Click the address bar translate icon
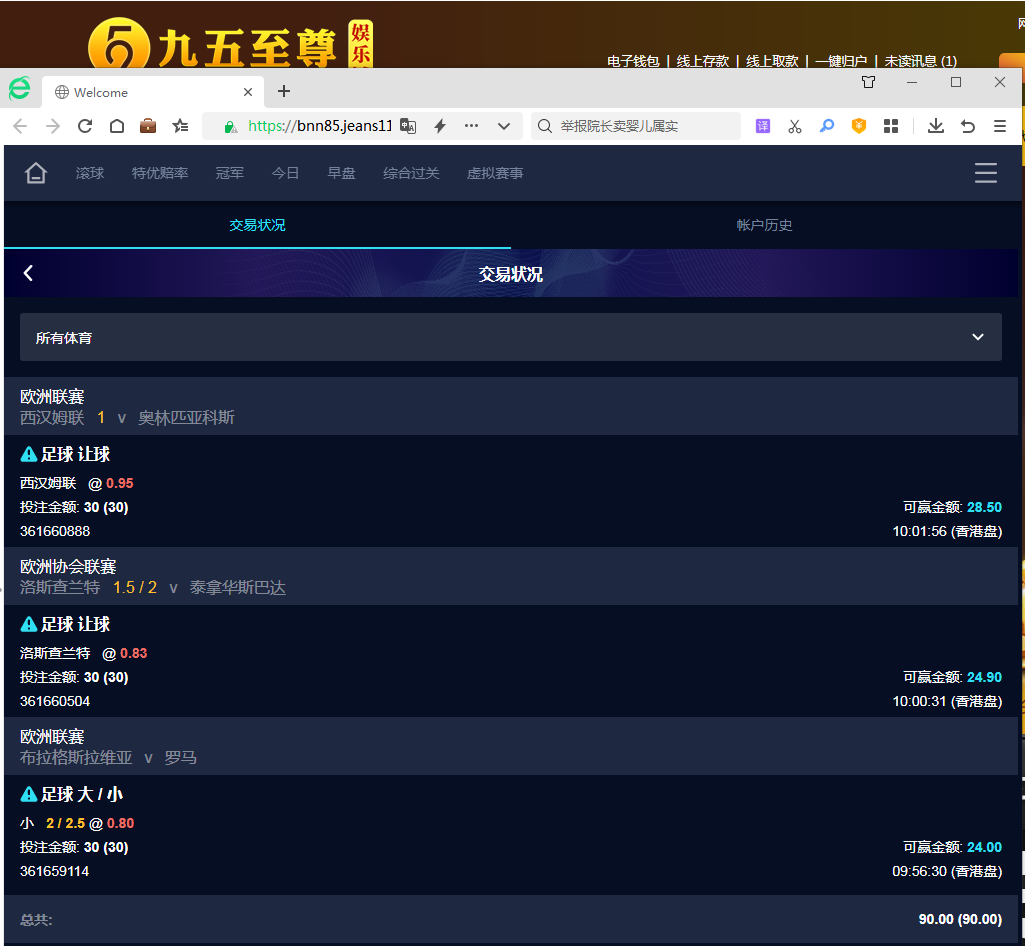The image size is (1025, 946). point(408,126)
